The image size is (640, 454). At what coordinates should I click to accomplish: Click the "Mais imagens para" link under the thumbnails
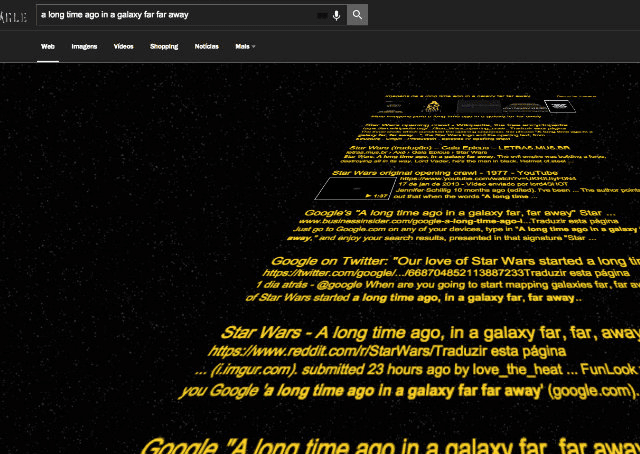point(456,116)
